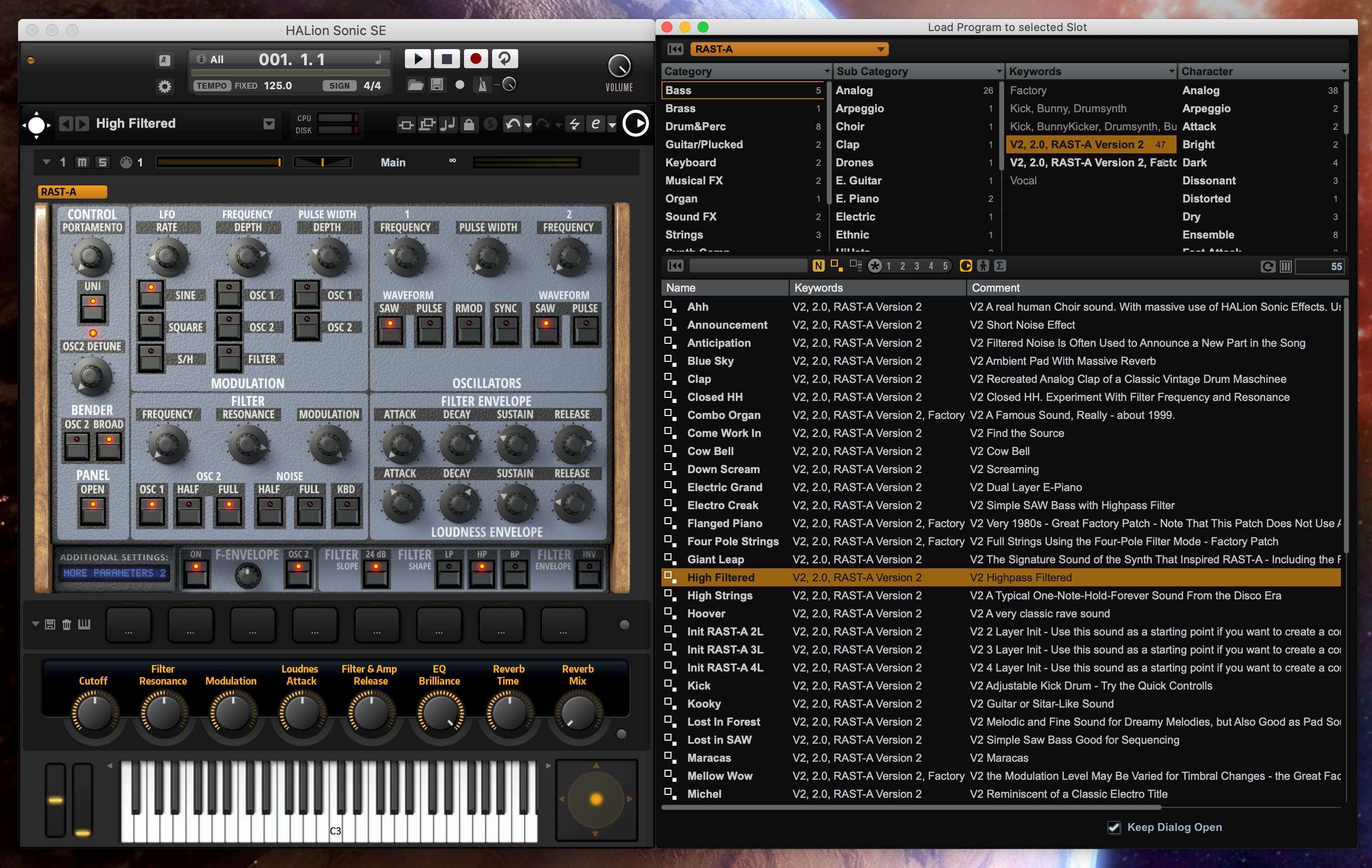Click the column setup icon

1285,266
